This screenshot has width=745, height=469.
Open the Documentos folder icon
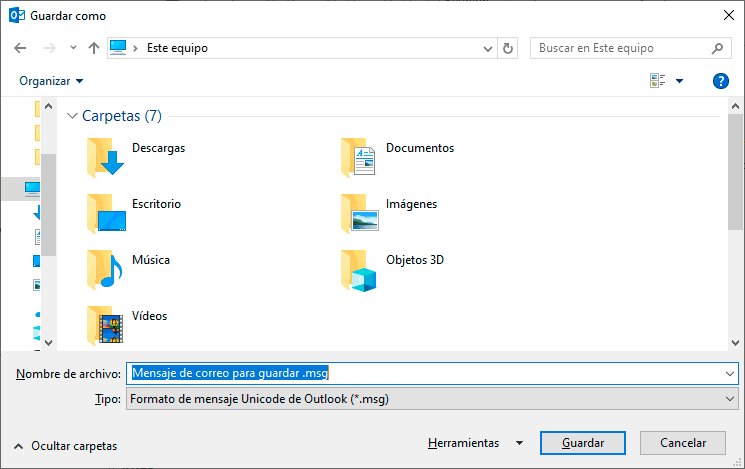click(359, 155)
